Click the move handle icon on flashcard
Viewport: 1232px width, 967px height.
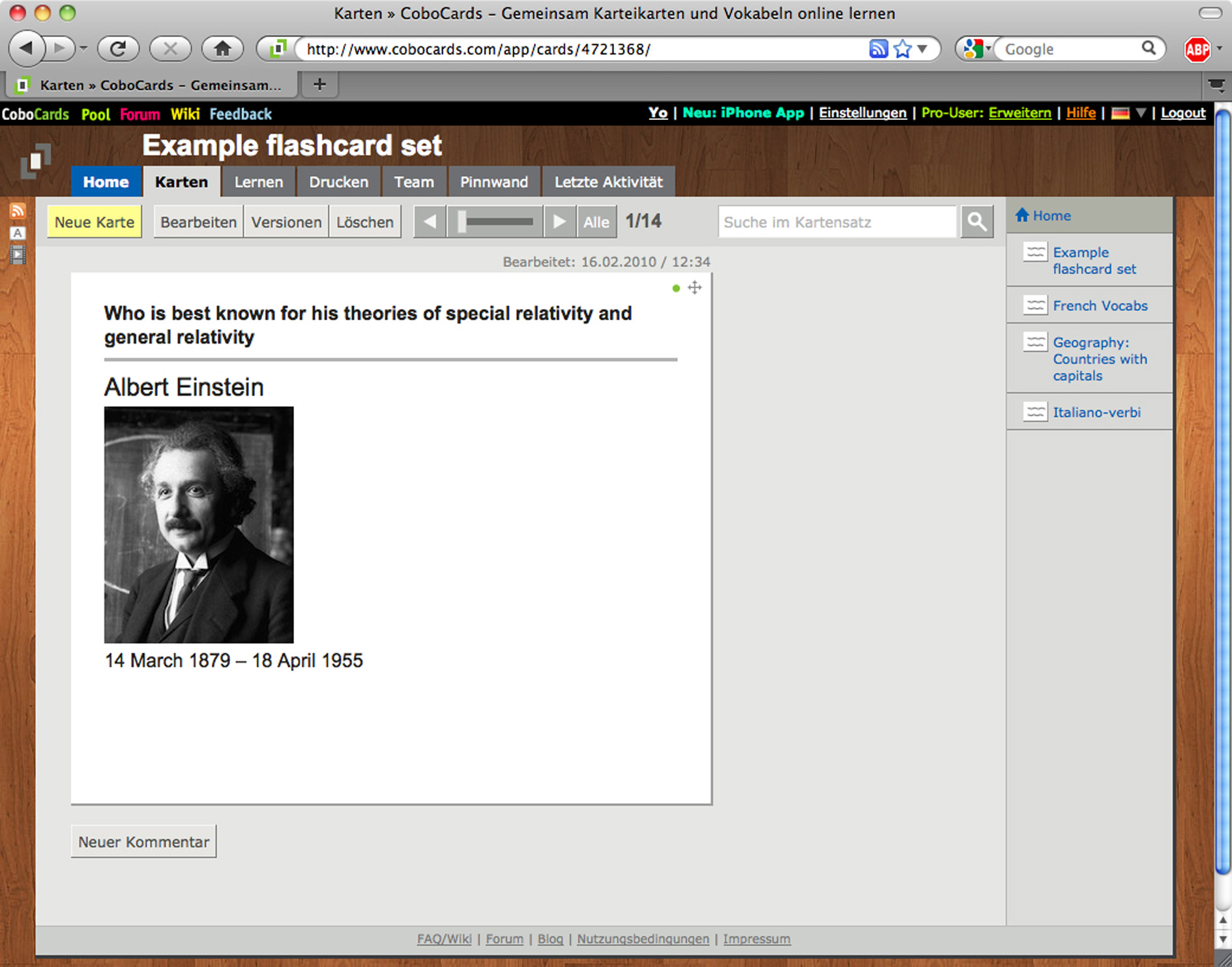[695, 288]
